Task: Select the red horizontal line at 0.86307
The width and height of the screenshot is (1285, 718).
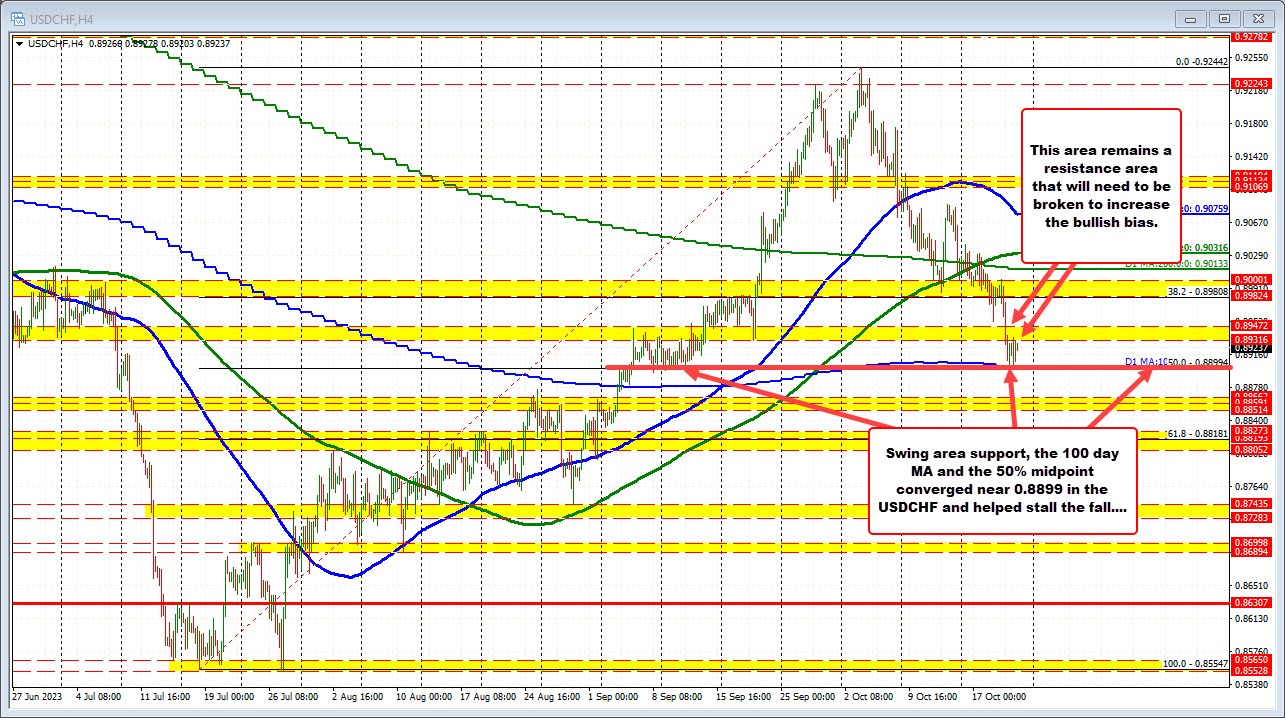Action: coord(600,604)
